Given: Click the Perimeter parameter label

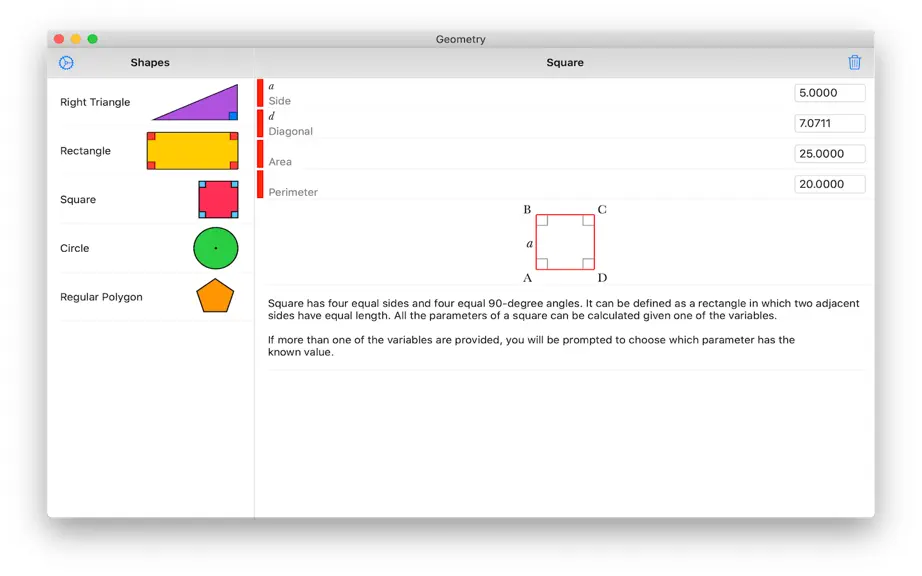Looking at the screenshot, I should coord(293,193).
